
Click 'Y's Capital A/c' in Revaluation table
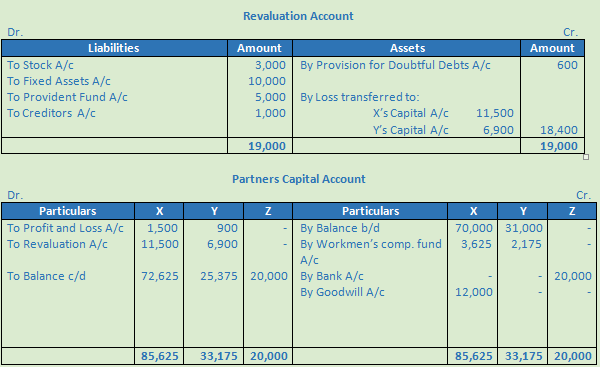411,130
